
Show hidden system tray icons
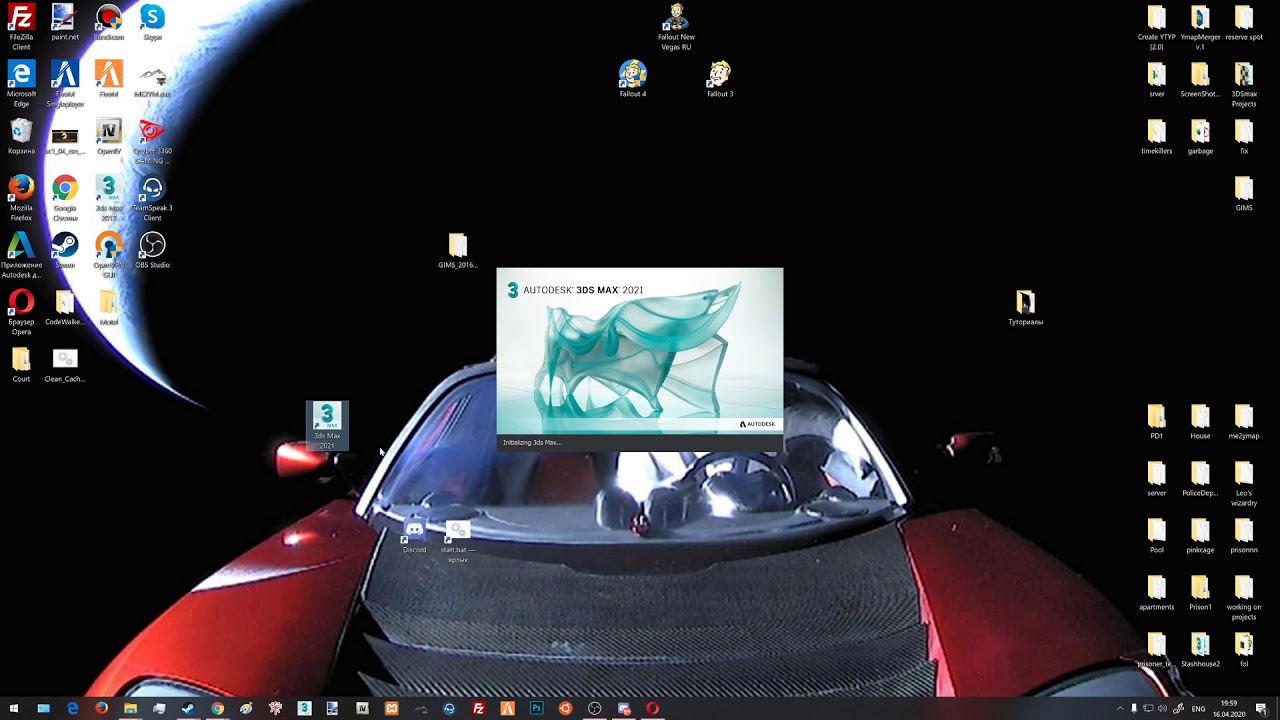click(x=1120, y=708)
